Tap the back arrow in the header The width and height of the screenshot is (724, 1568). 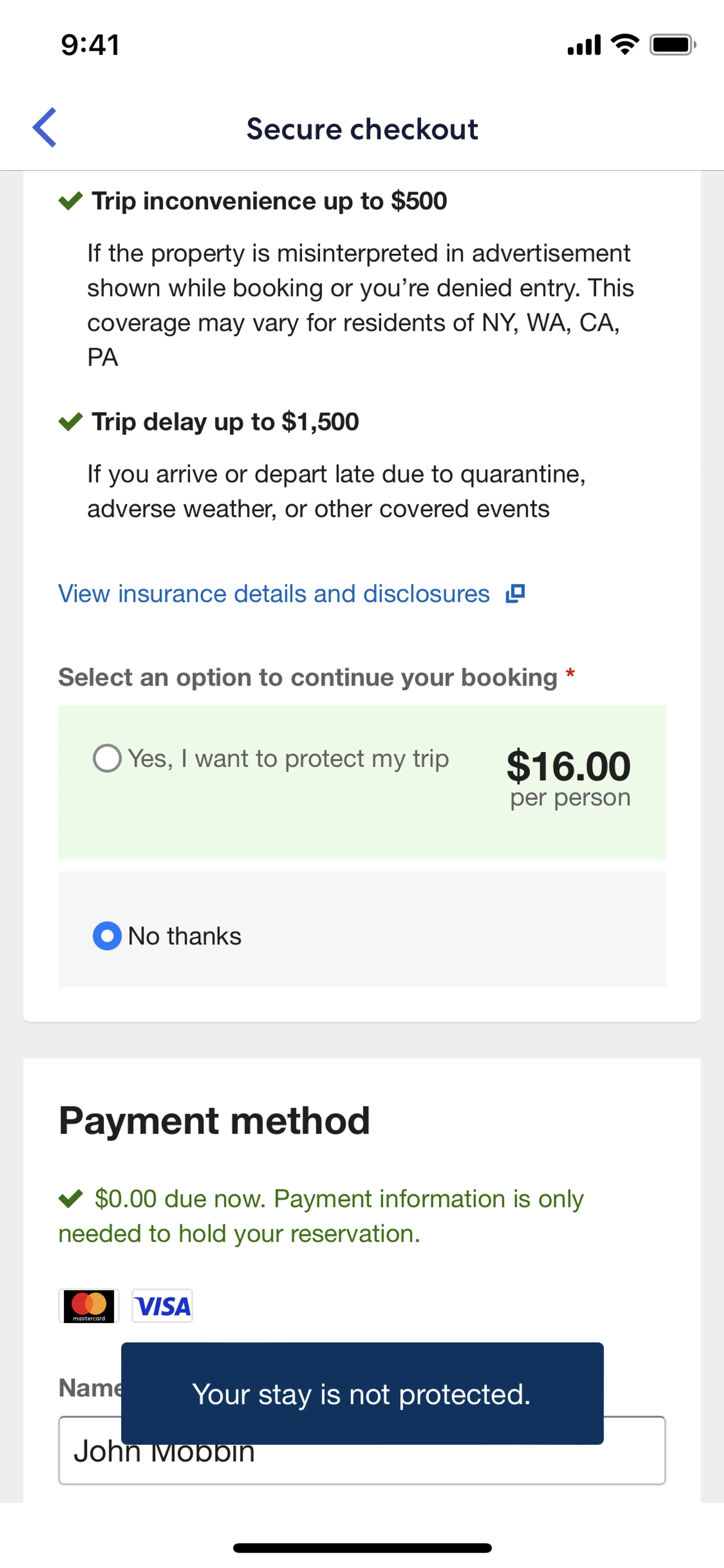tap(44, 128)
